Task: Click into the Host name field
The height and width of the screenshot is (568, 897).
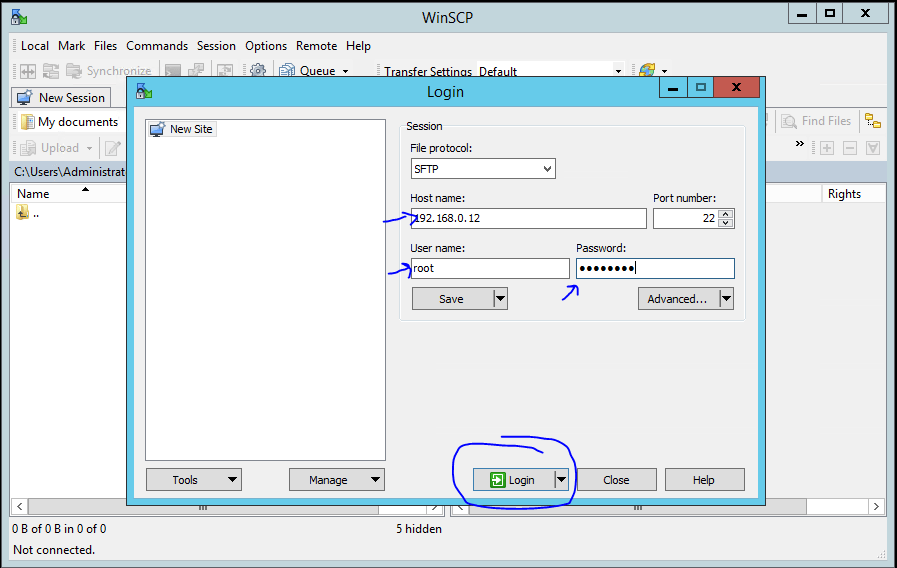Action: (x=528, y=218)
